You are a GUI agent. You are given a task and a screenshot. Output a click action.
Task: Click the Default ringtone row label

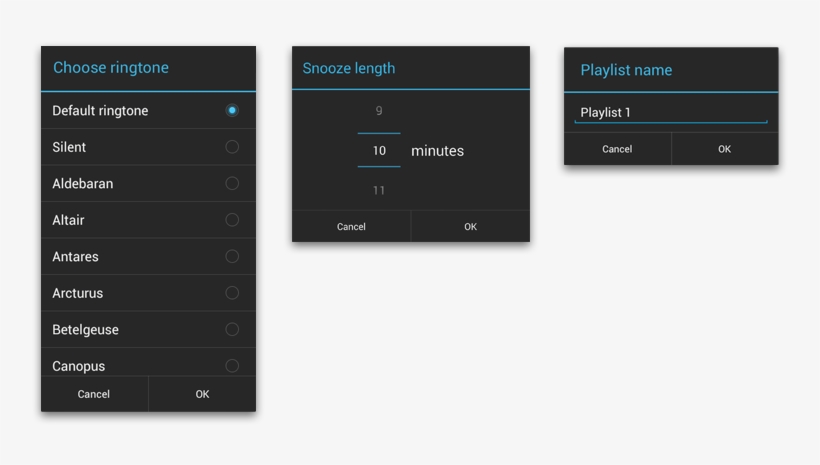tap(100, 111)
